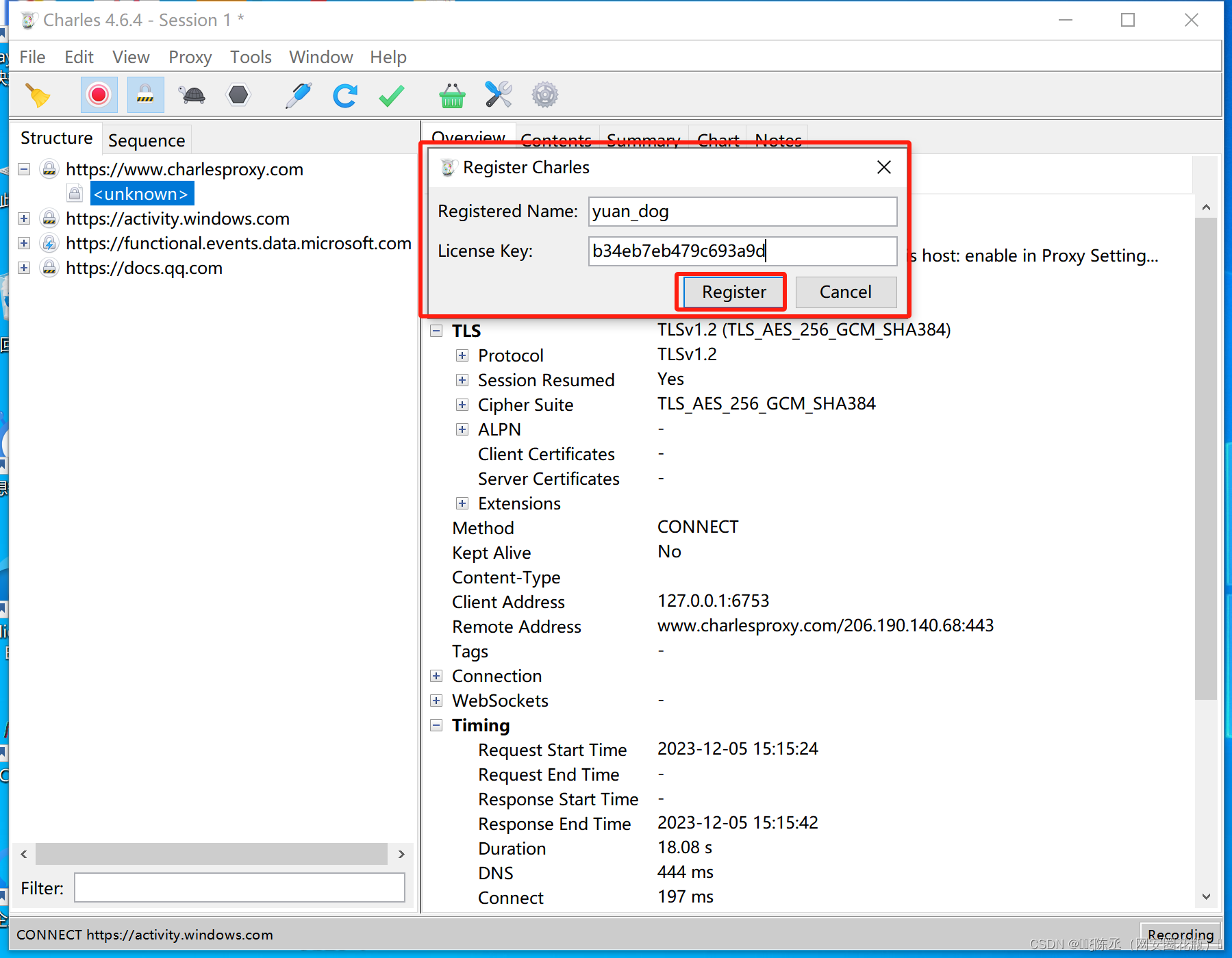Screen dimensions: 1232x958
Task: Expand the activity.windows.com tree node
Action: coord(24,218)
